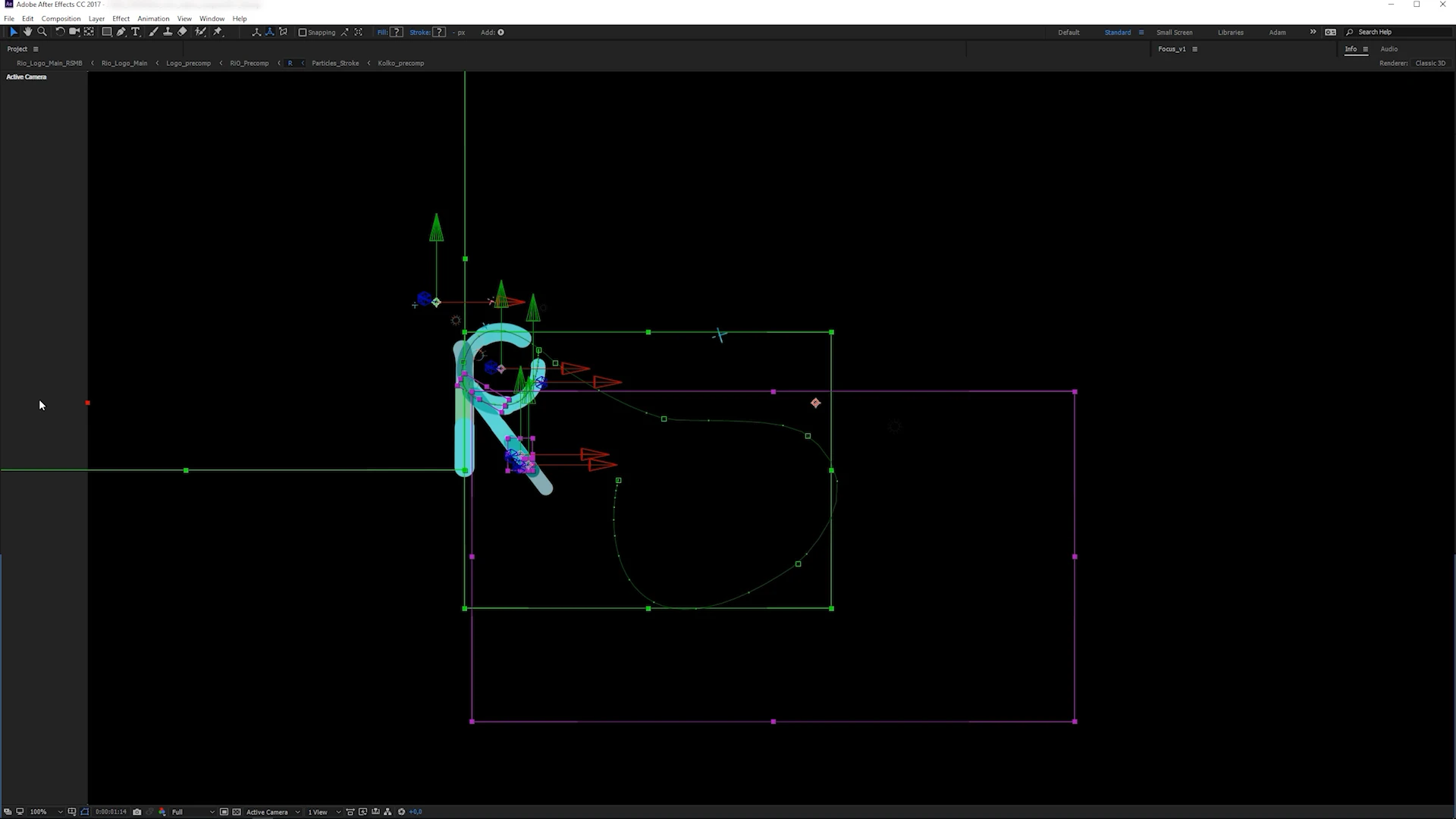Click the Fill color swatch
The image size is (1456, 819).
[397, 33]
